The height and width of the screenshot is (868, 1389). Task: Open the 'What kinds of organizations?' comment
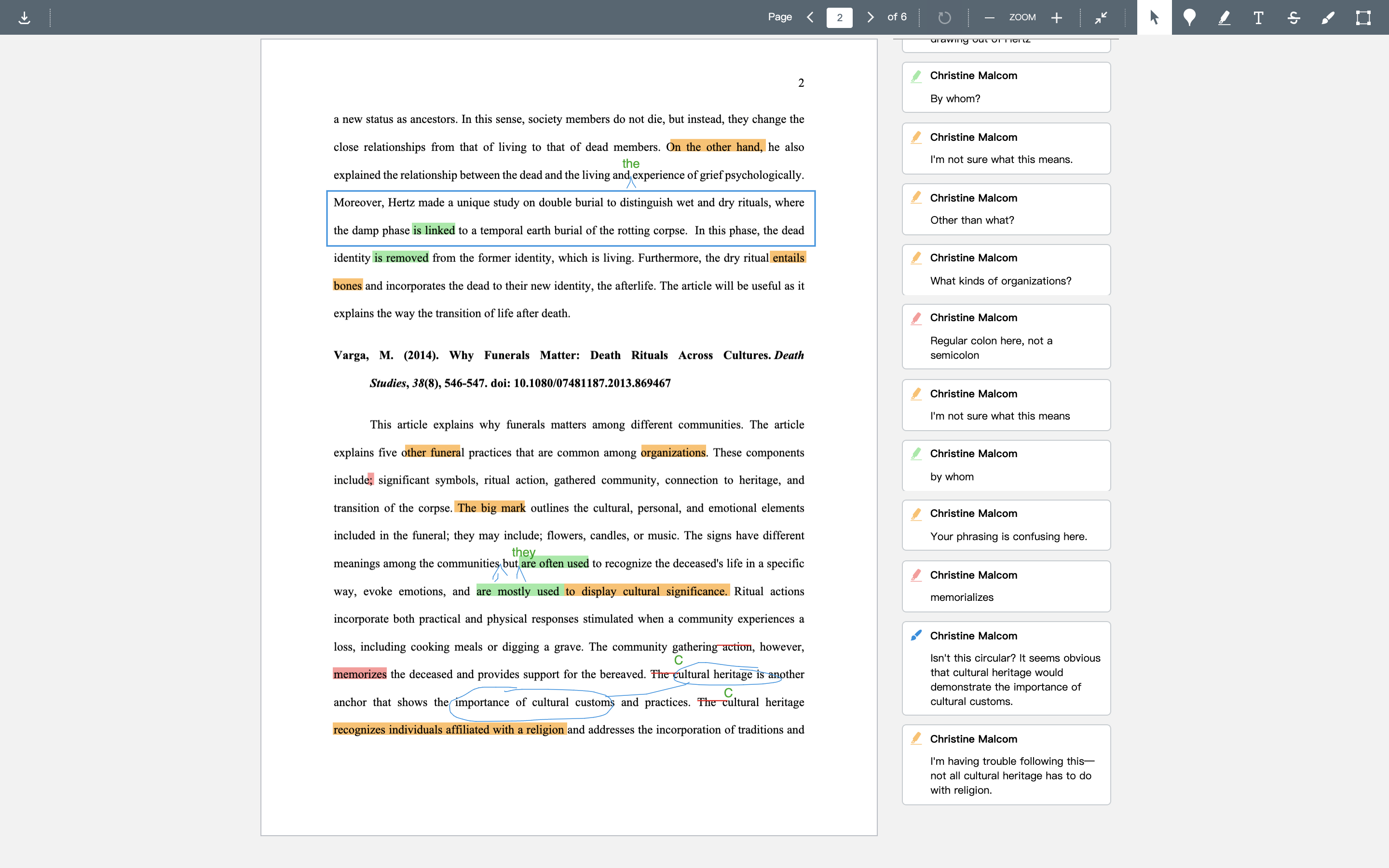click(1006, 270)
